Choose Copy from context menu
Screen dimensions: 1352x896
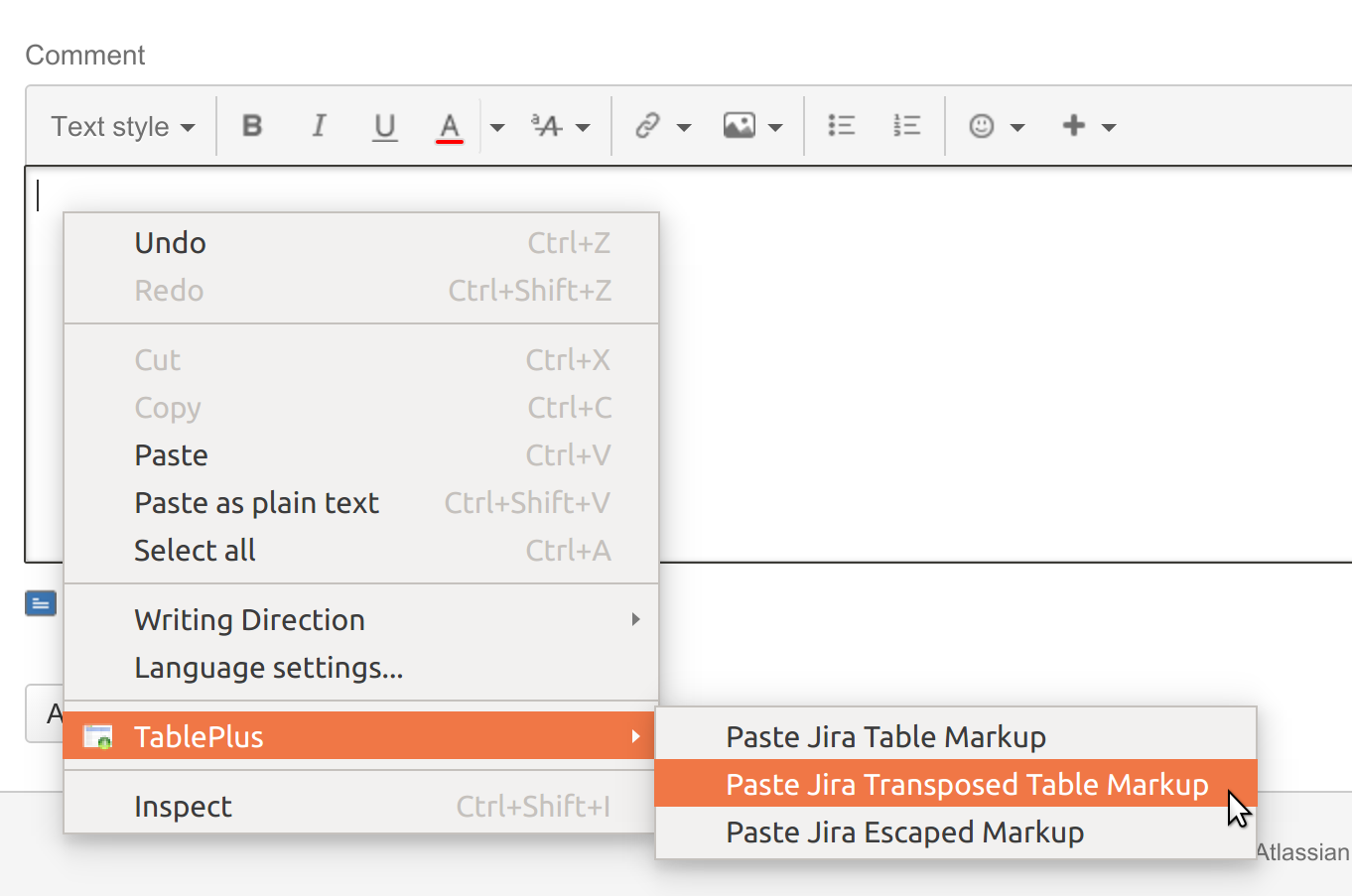click(361, 408)
